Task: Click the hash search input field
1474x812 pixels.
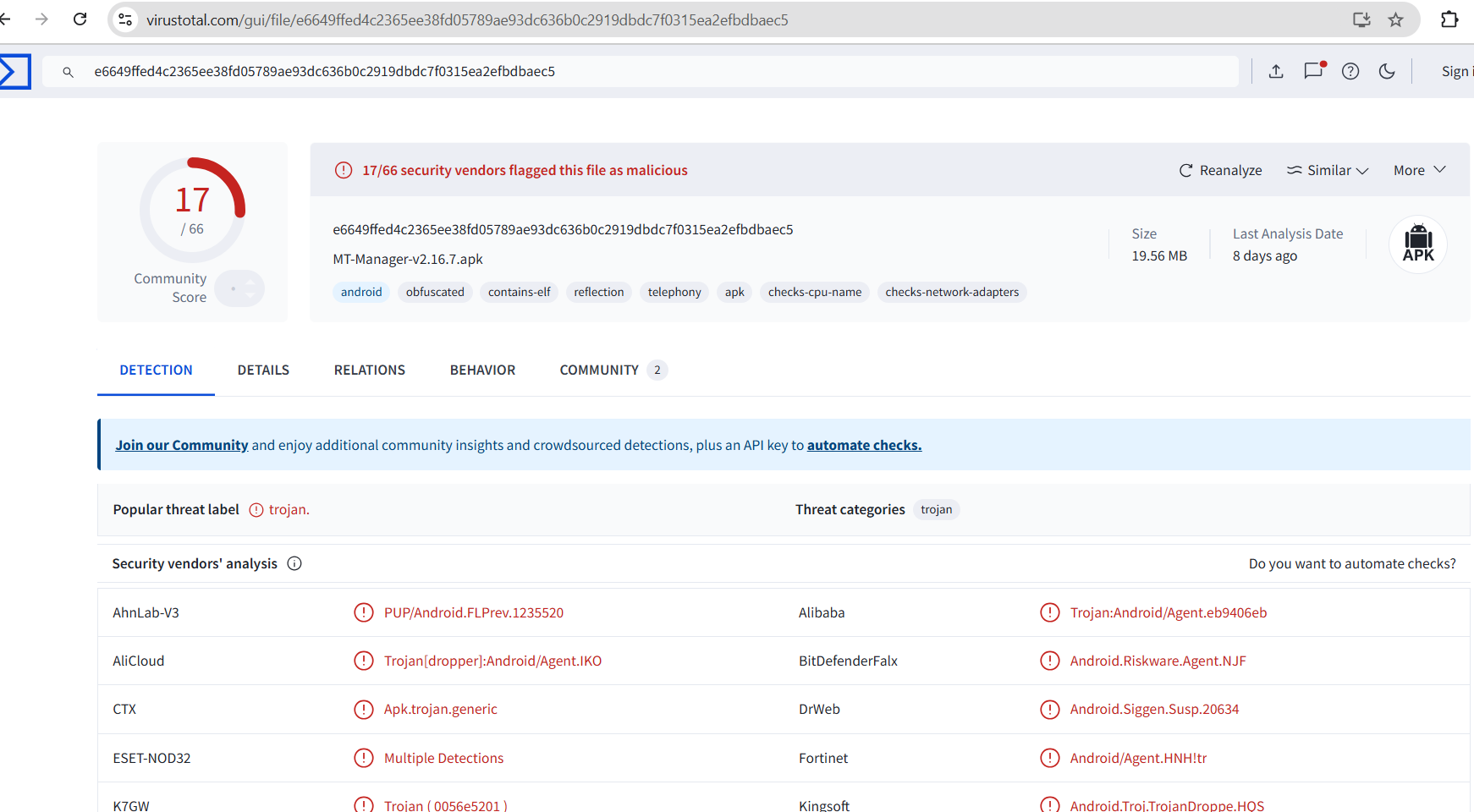Action: [x=641, y=72]
